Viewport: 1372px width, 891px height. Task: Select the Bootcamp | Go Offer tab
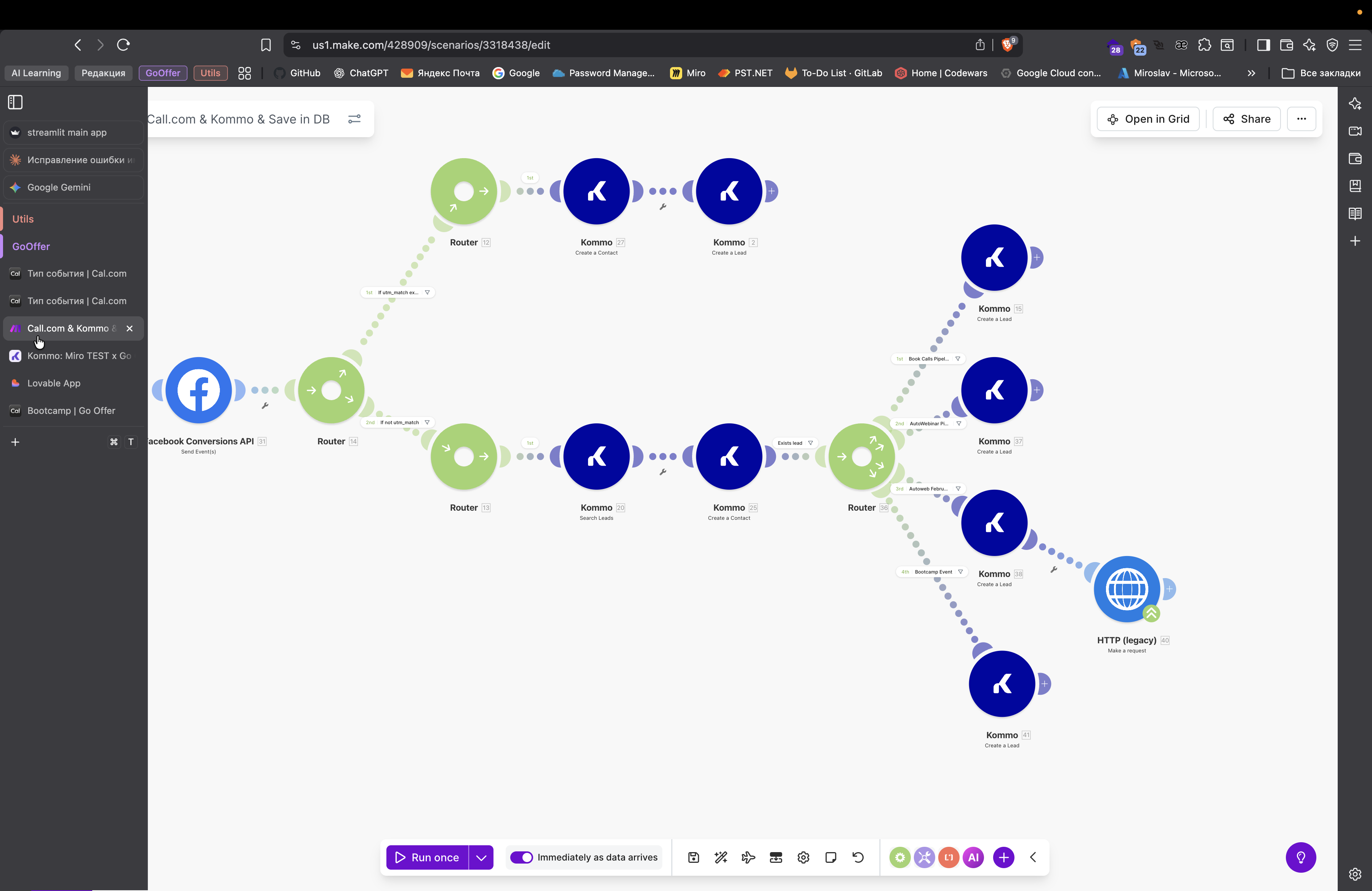point(71,411)
